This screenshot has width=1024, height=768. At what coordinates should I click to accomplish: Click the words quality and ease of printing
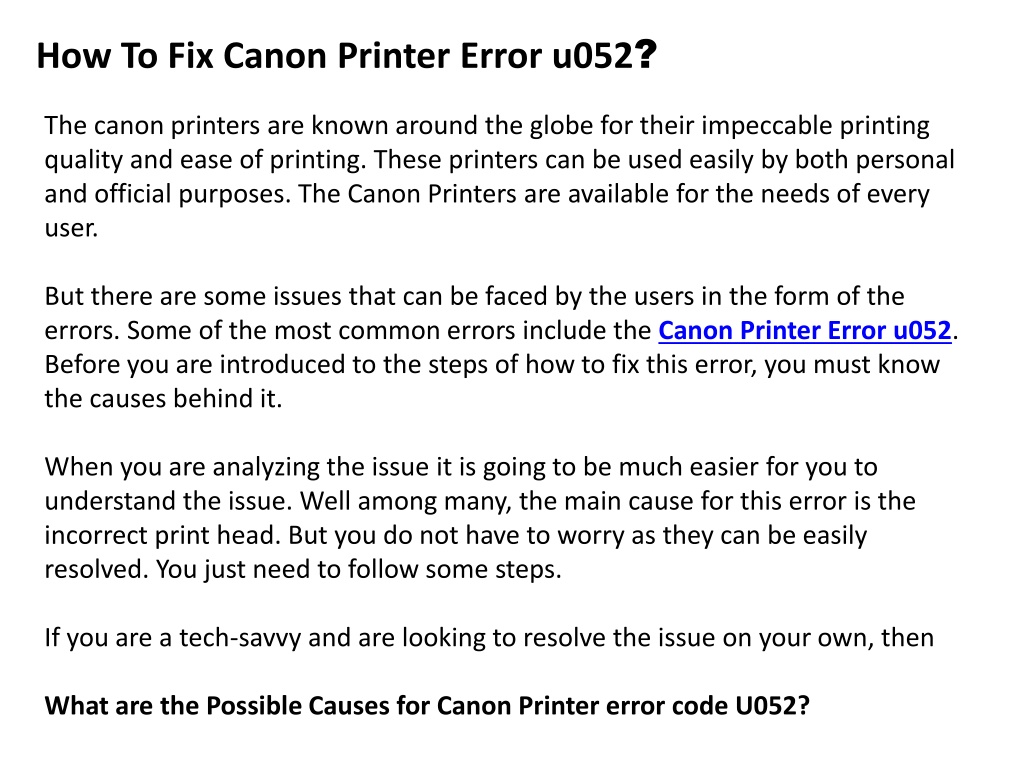pyautogui.click(x=204, y=160)
